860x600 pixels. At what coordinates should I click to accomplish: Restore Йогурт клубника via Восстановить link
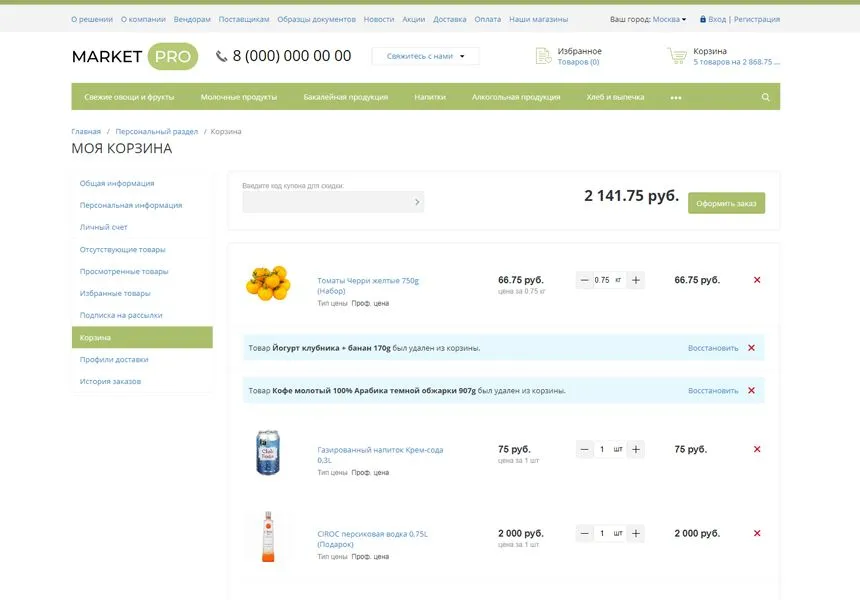point(712,347)
